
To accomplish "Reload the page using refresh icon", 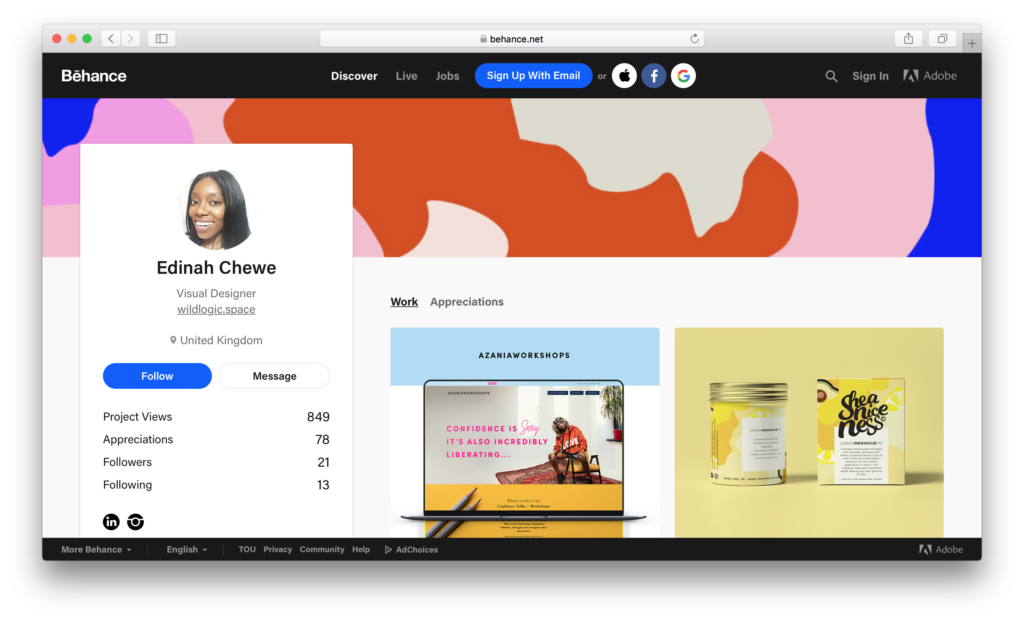I will pyautogui.click(x=694, y=39).
